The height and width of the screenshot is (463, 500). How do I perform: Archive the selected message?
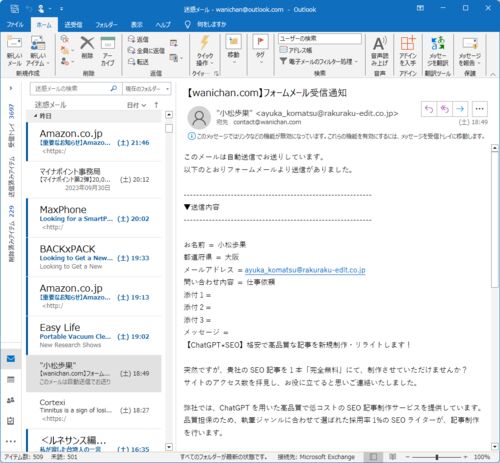(108, 51)
